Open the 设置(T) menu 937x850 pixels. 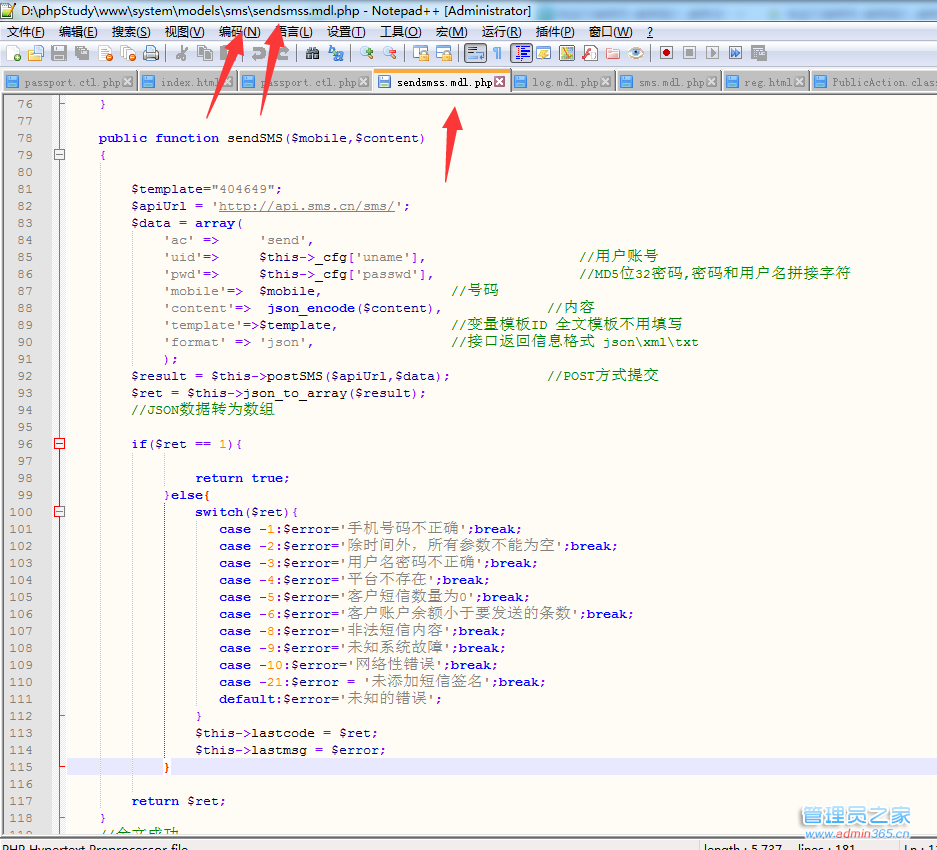346,32
